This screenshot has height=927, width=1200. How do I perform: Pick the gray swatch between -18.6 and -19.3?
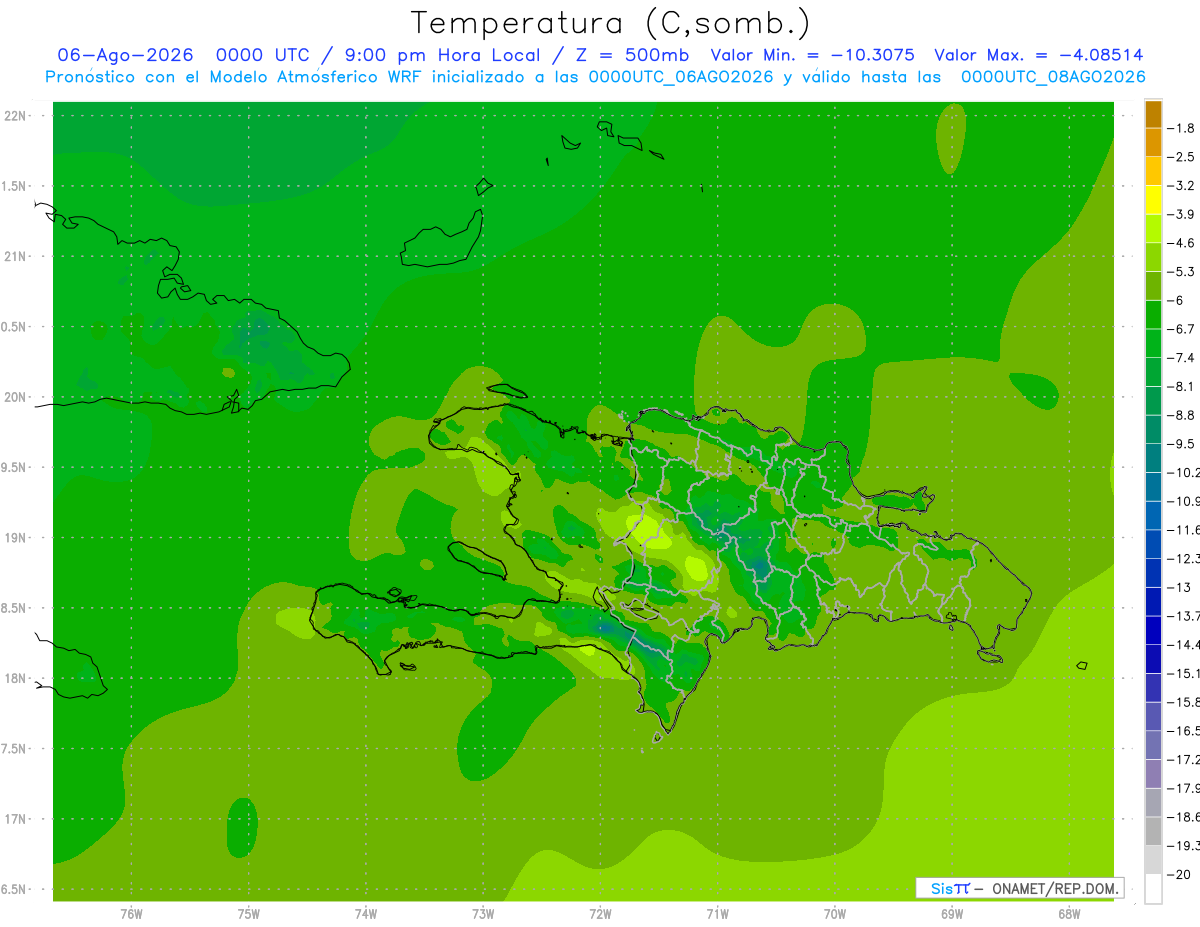[1153, 831]
